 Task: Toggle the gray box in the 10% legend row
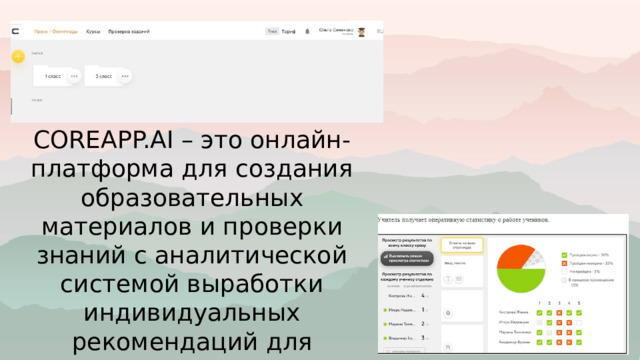coord(564,280)
